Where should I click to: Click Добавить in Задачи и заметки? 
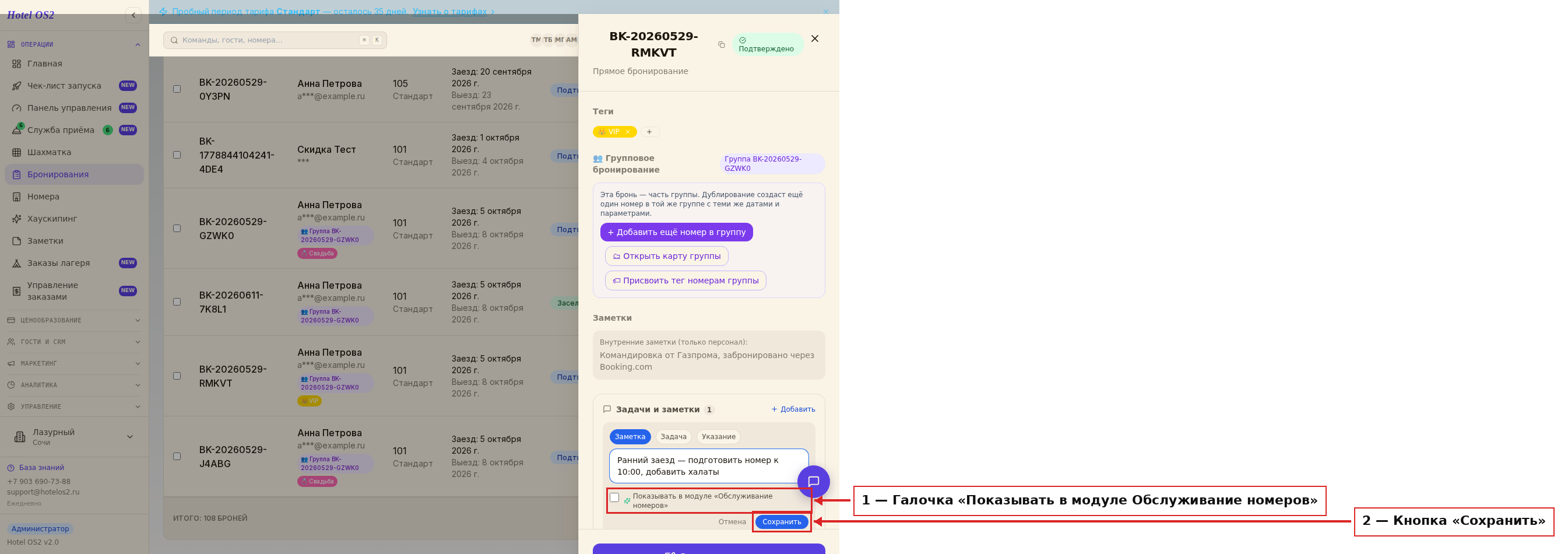point(793,410)
